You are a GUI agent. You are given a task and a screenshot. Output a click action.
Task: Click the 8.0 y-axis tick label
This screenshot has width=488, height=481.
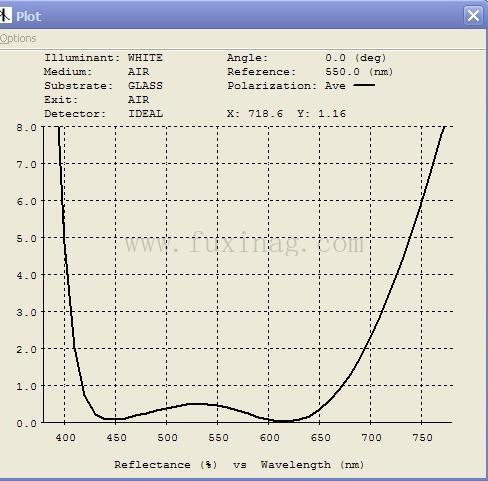(x=27, y=127)
